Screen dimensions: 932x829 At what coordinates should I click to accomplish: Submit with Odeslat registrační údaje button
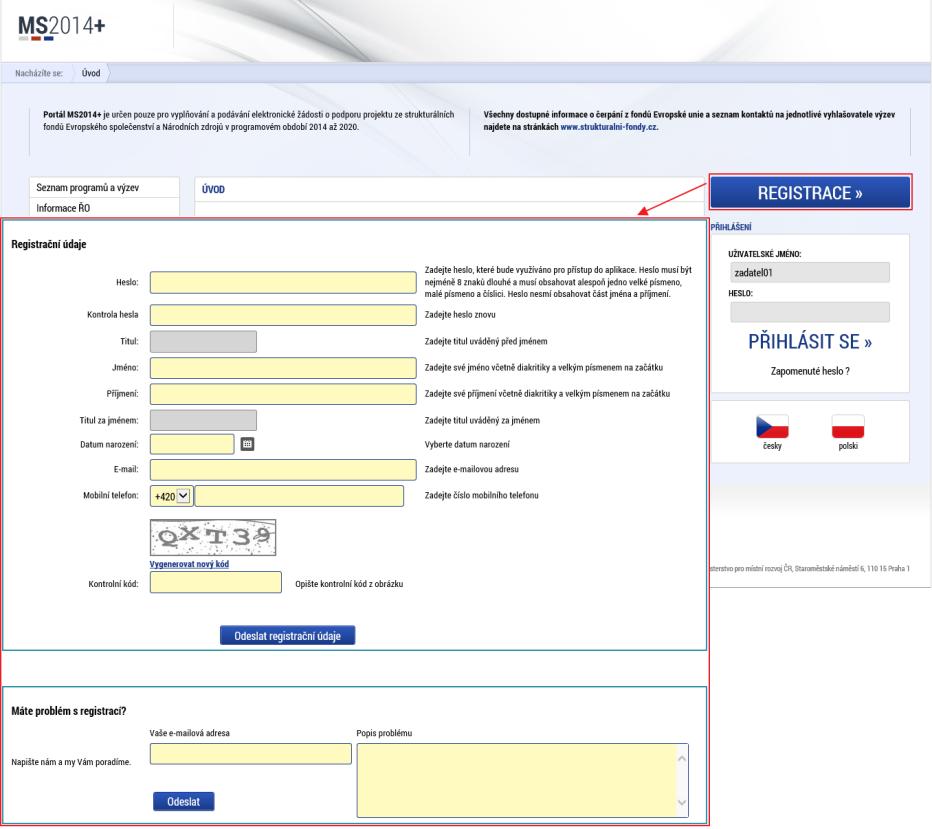point(288,635)
